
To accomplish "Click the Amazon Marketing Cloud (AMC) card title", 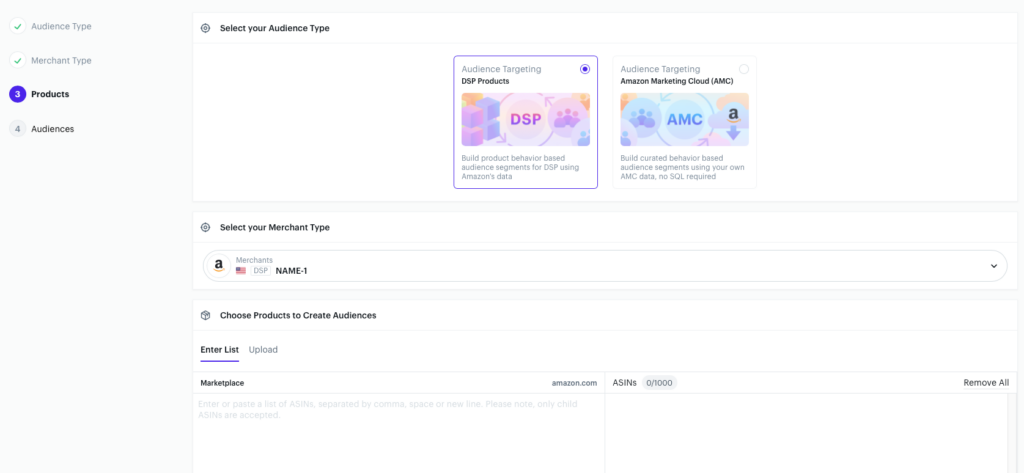I will (677, 82).
